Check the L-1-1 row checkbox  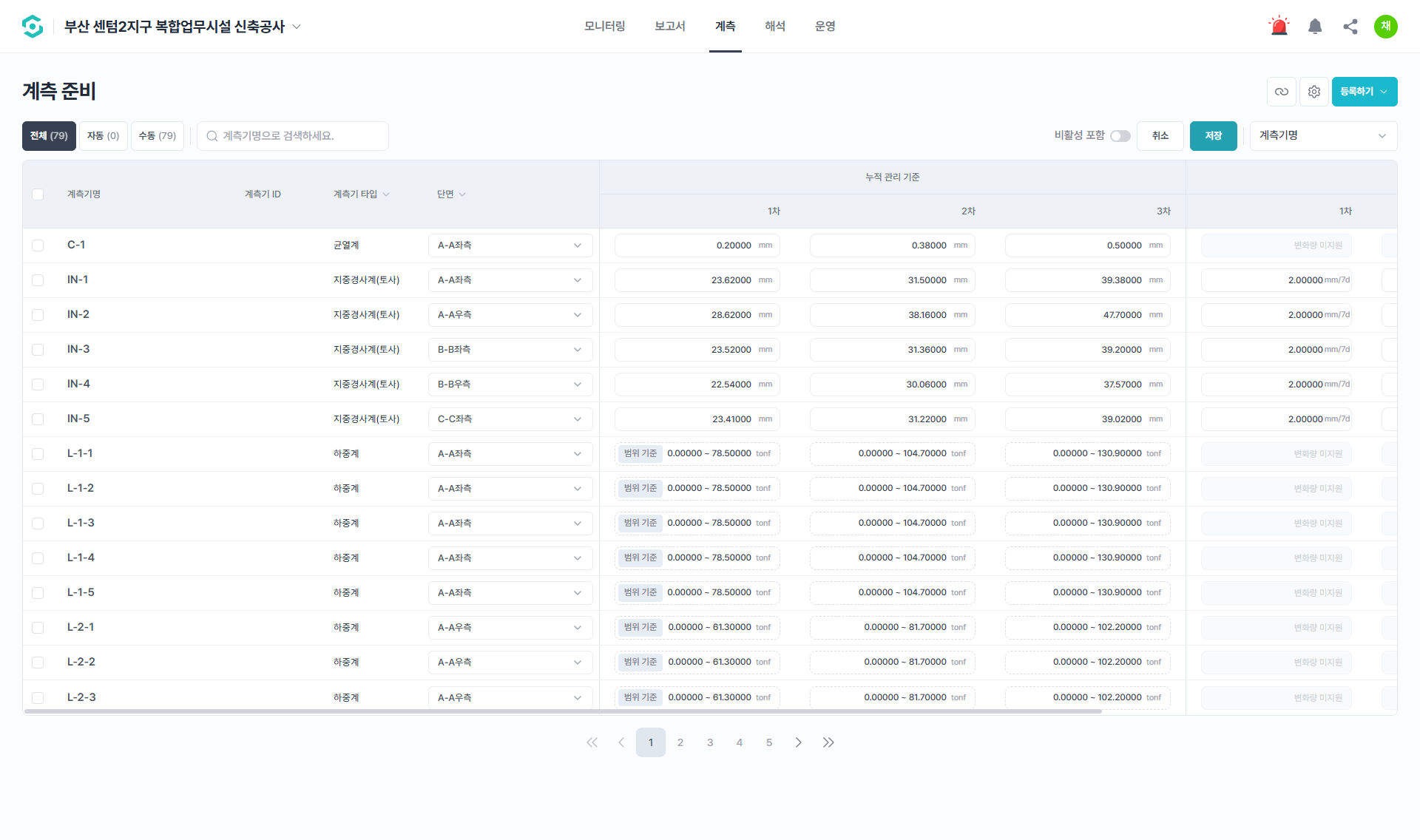click(x=38, y=454)
